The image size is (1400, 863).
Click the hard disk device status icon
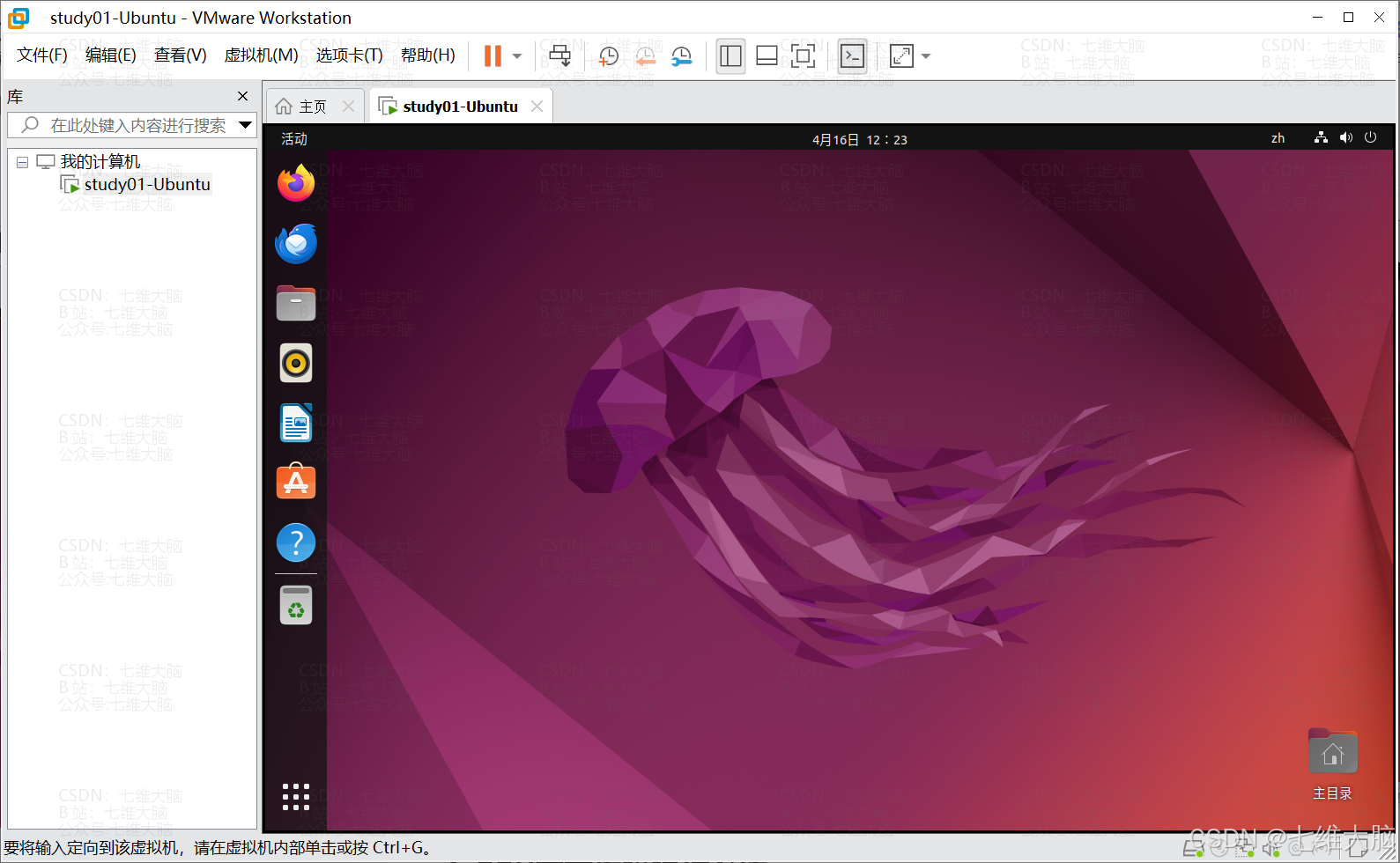(x=1193, y=850)
